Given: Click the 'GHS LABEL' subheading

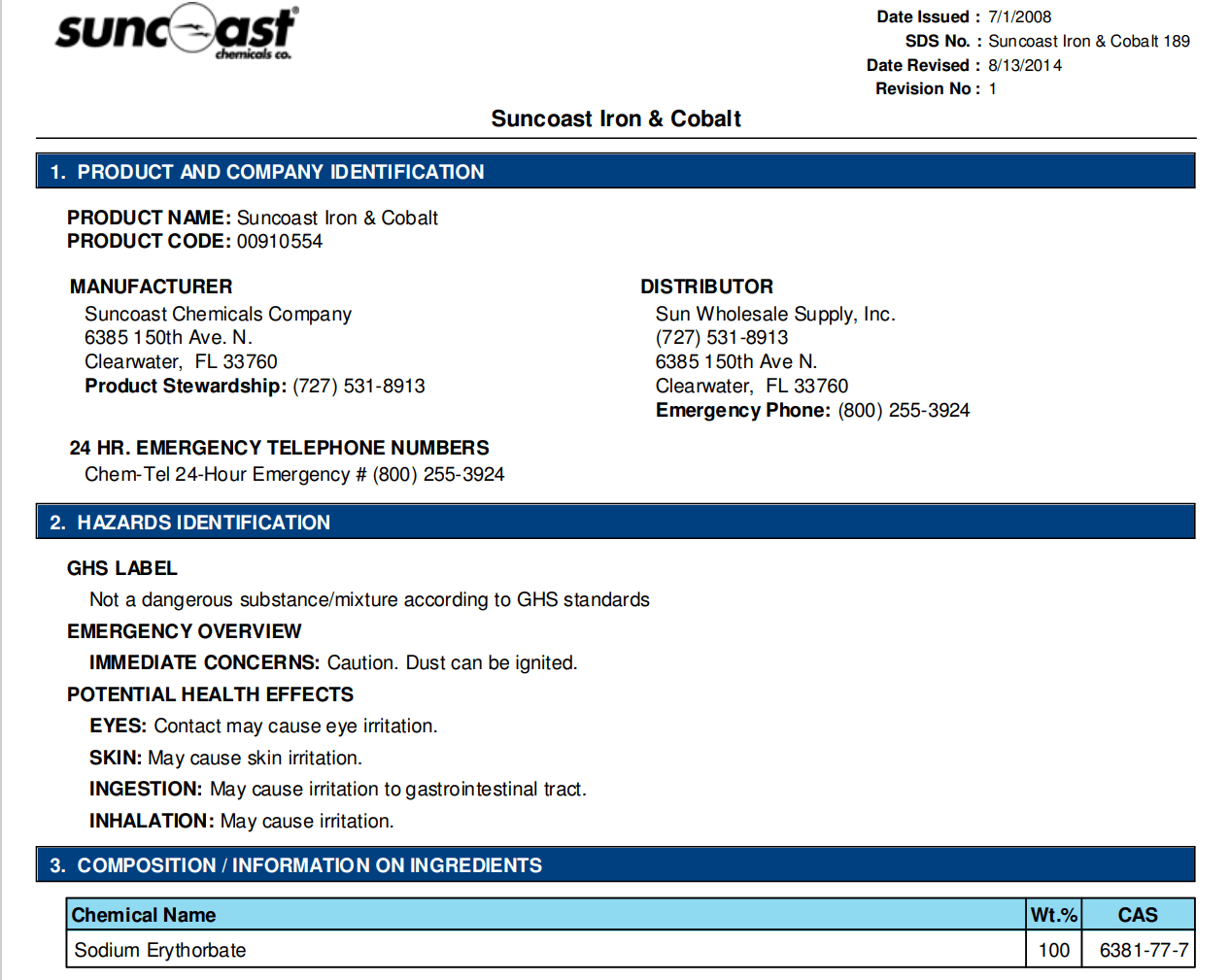Looking at the screenshot, I should [x=122, y=568].
